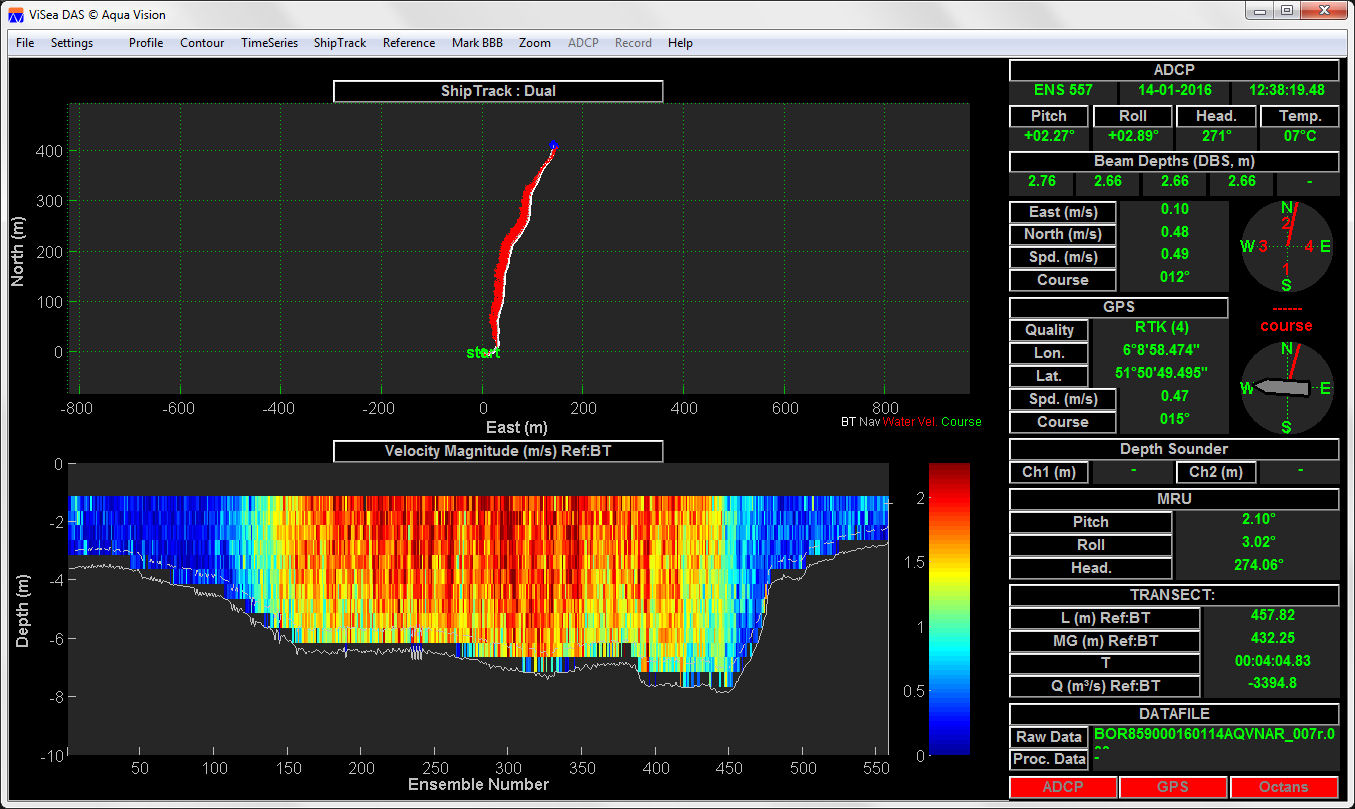Viewport: 1355px width, 809px height.
Task: Click the ViSea DAS app icon in title bar
Action: pos(16,15)
